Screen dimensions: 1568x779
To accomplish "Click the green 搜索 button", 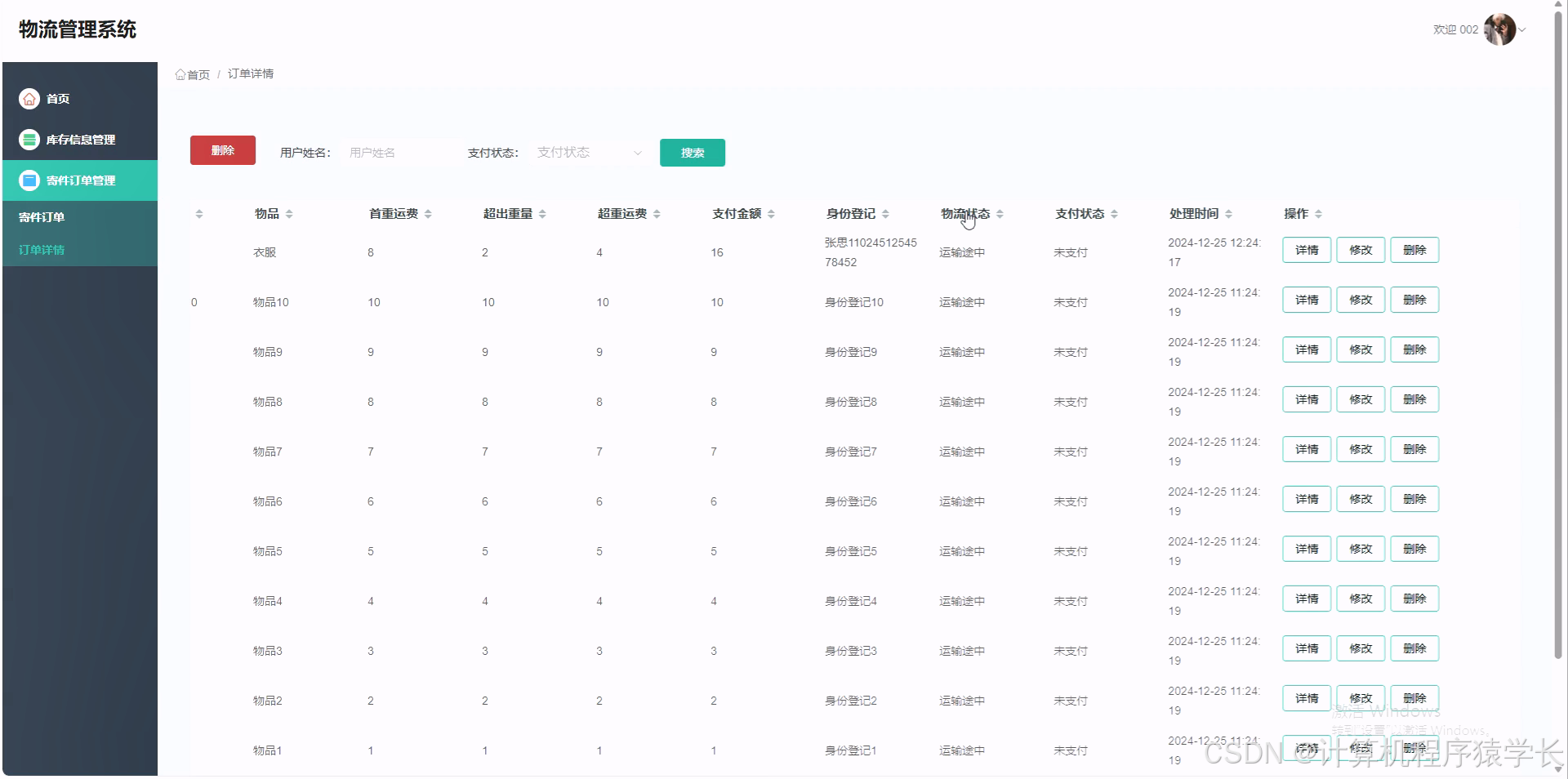I will pos(693,153).
